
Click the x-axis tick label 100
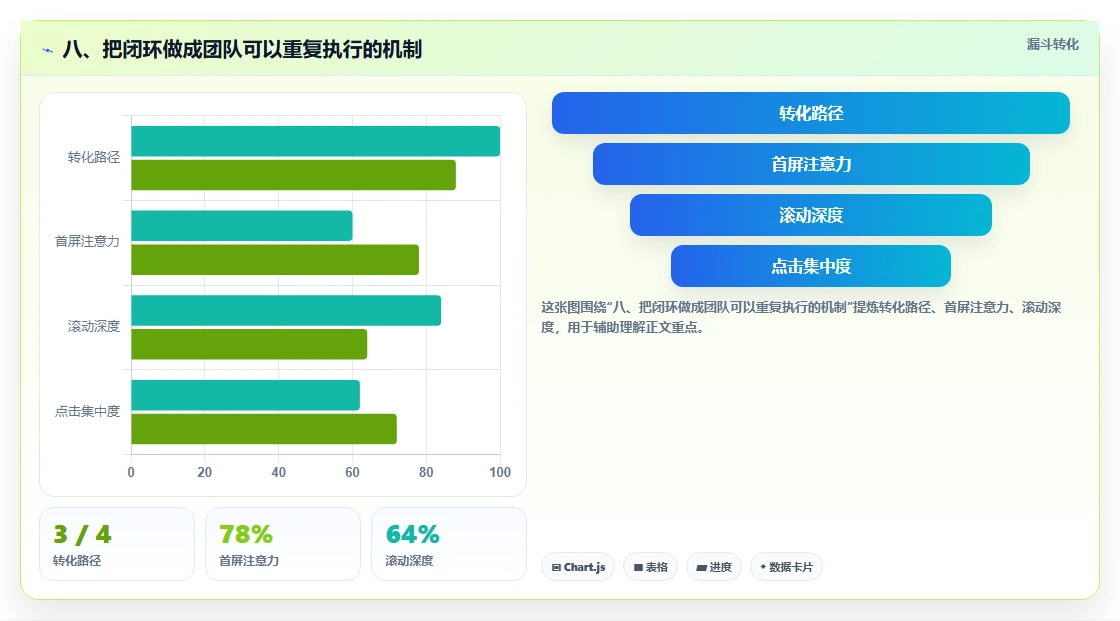tap(500, 472)
